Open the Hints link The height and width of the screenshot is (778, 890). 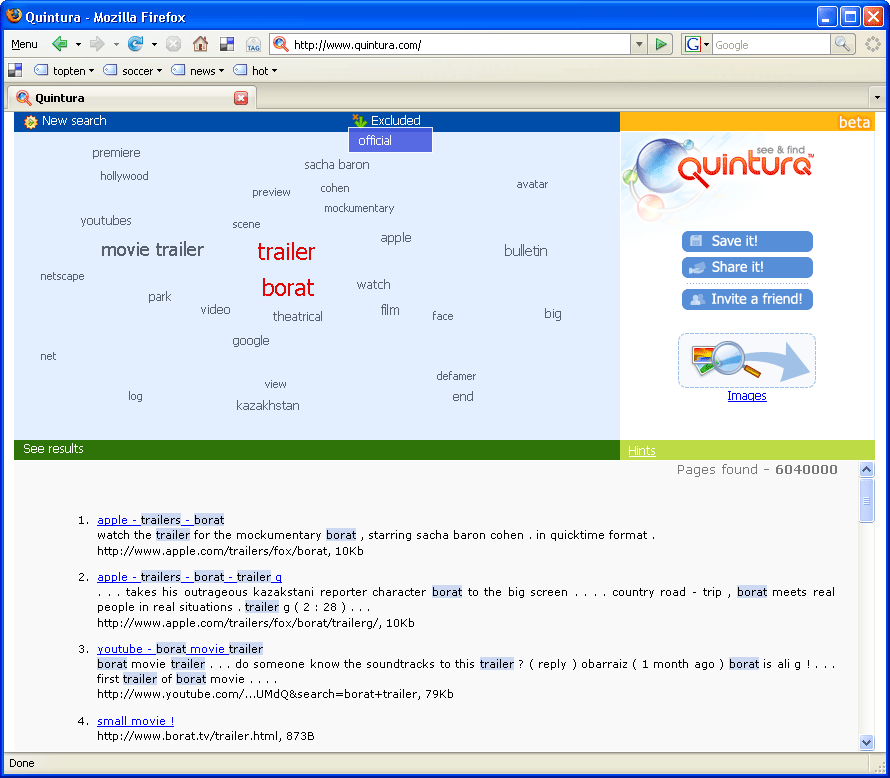click(641, 451)
